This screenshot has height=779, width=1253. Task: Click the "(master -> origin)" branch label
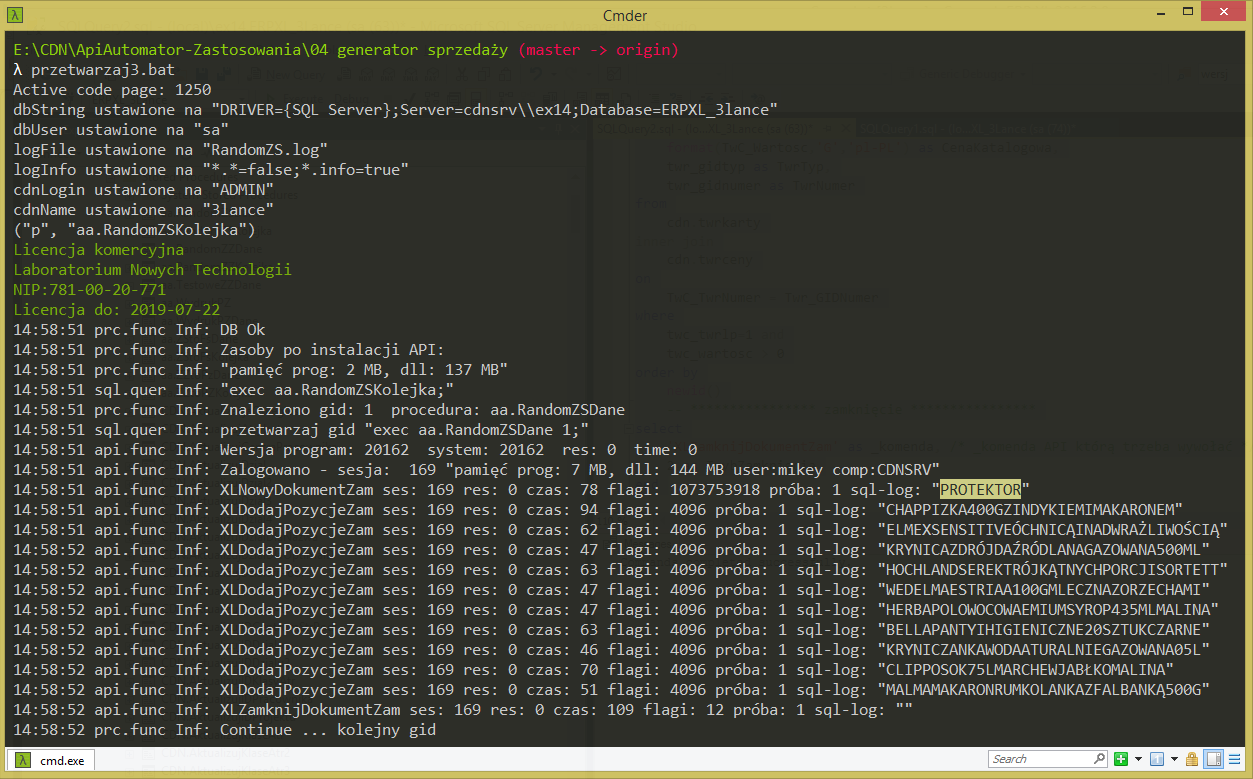(x=599, y=49)
